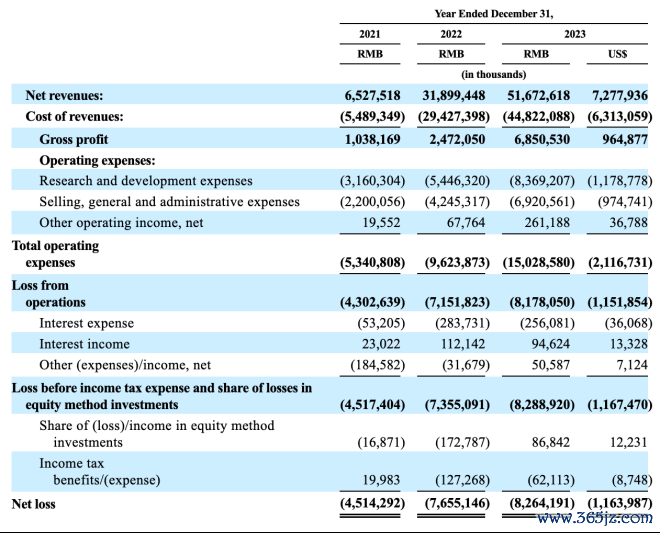The width and height of the screenshot is (660, 533).
Task: Click the "Cost of revenues:" row label
Action: [x=77, y=117]
